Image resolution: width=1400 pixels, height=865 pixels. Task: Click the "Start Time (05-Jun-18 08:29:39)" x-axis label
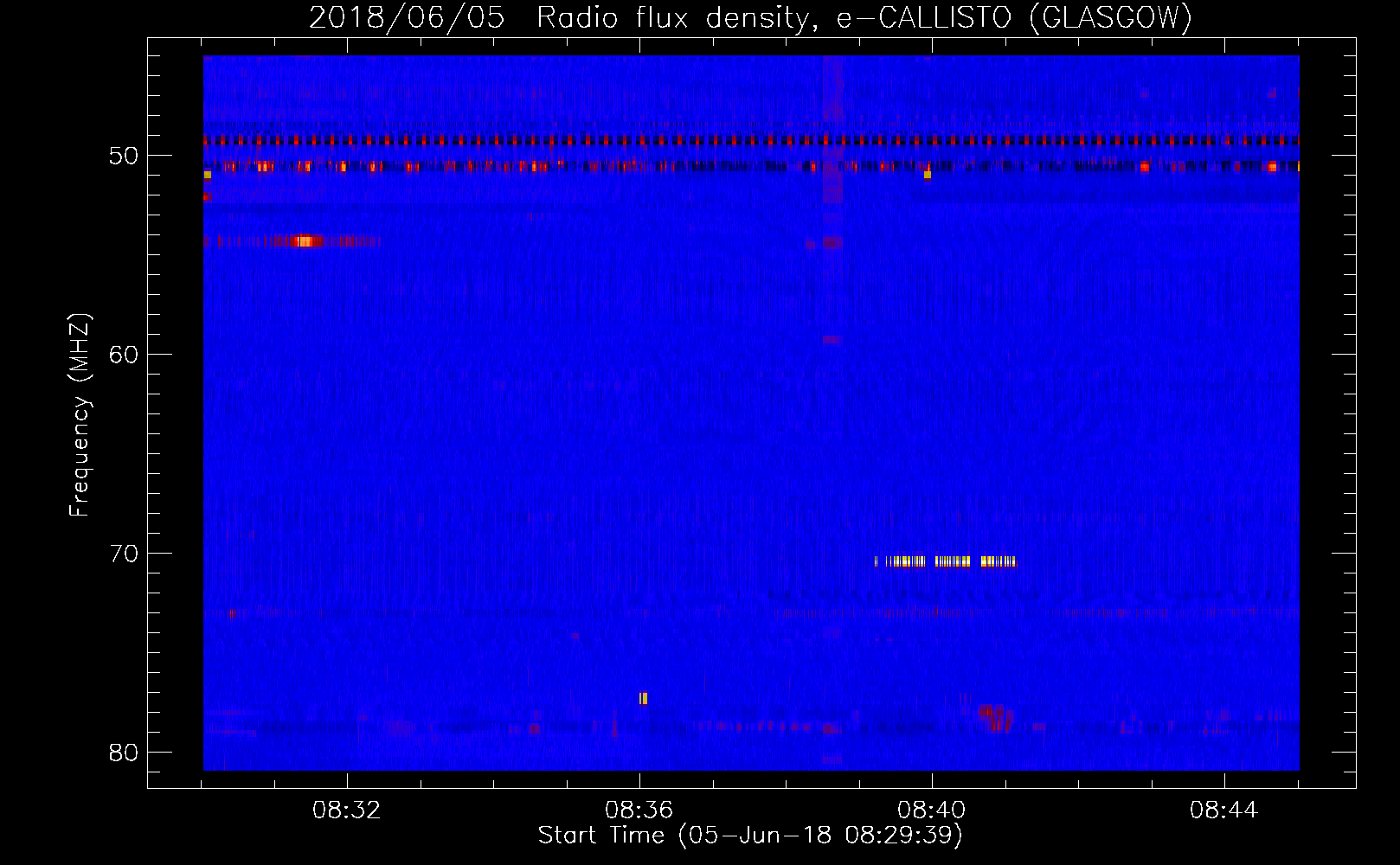tap(750, 836)
